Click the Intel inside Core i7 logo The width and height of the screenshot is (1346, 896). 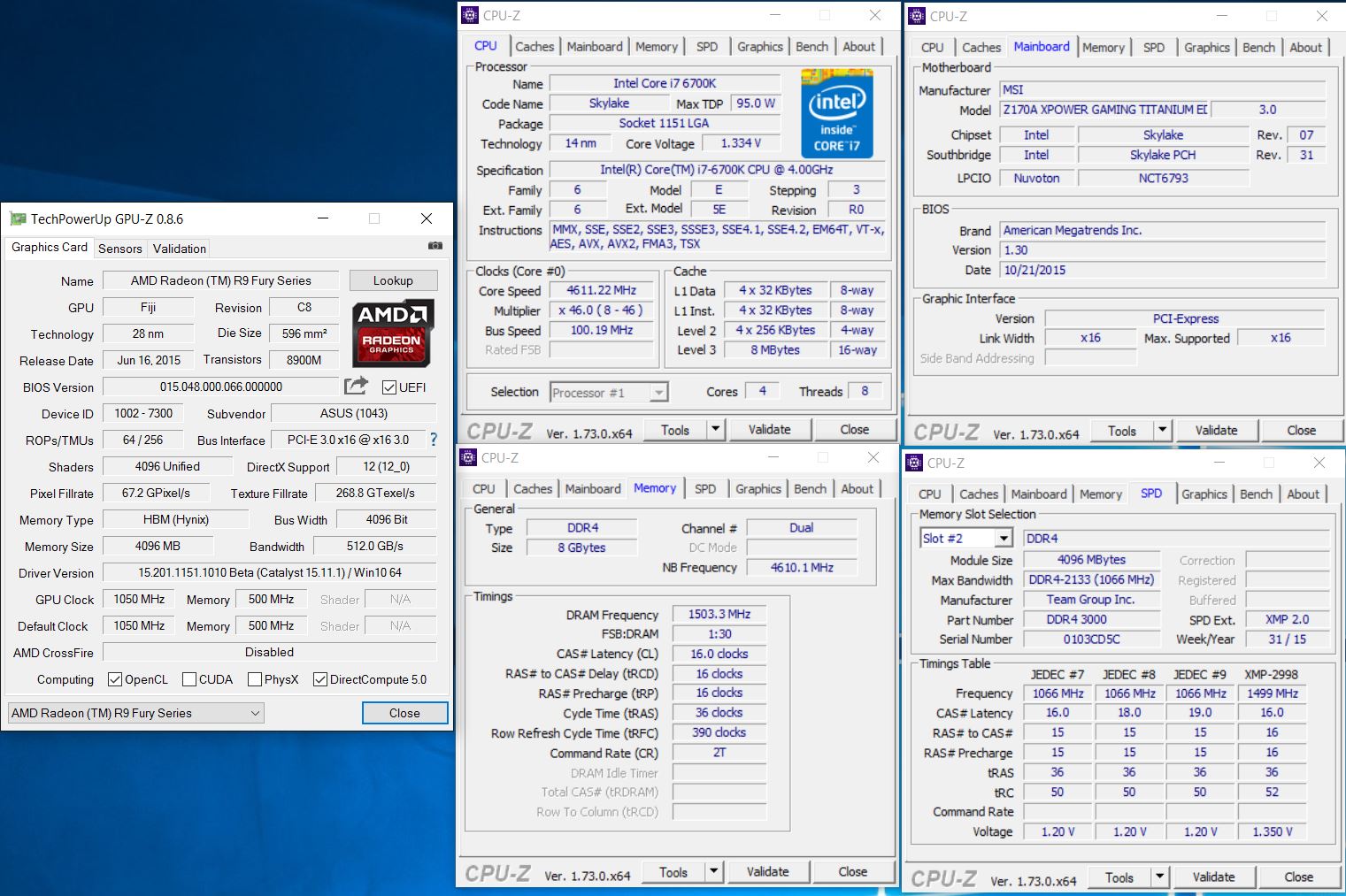836,113
